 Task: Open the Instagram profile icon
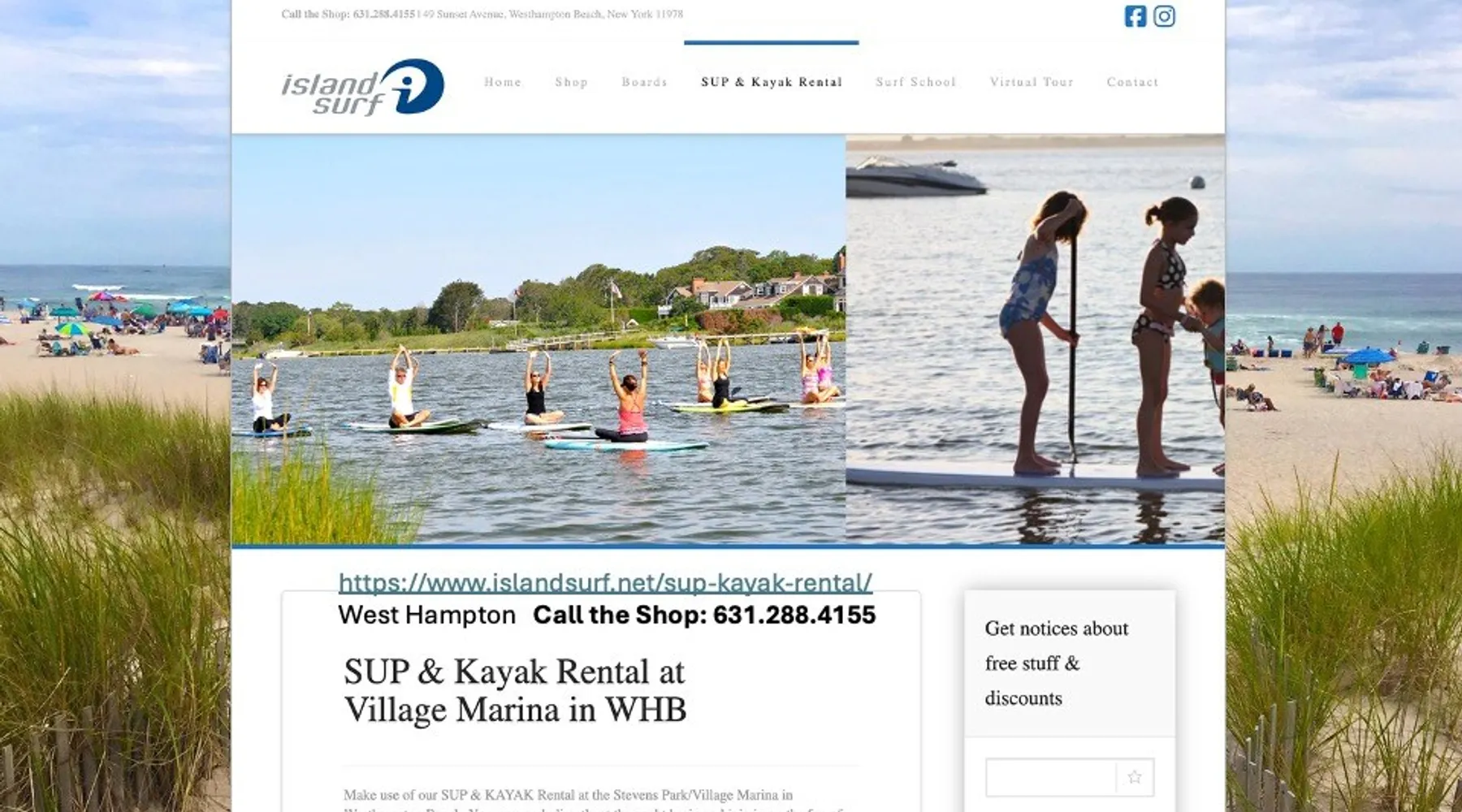point(1164,16)
